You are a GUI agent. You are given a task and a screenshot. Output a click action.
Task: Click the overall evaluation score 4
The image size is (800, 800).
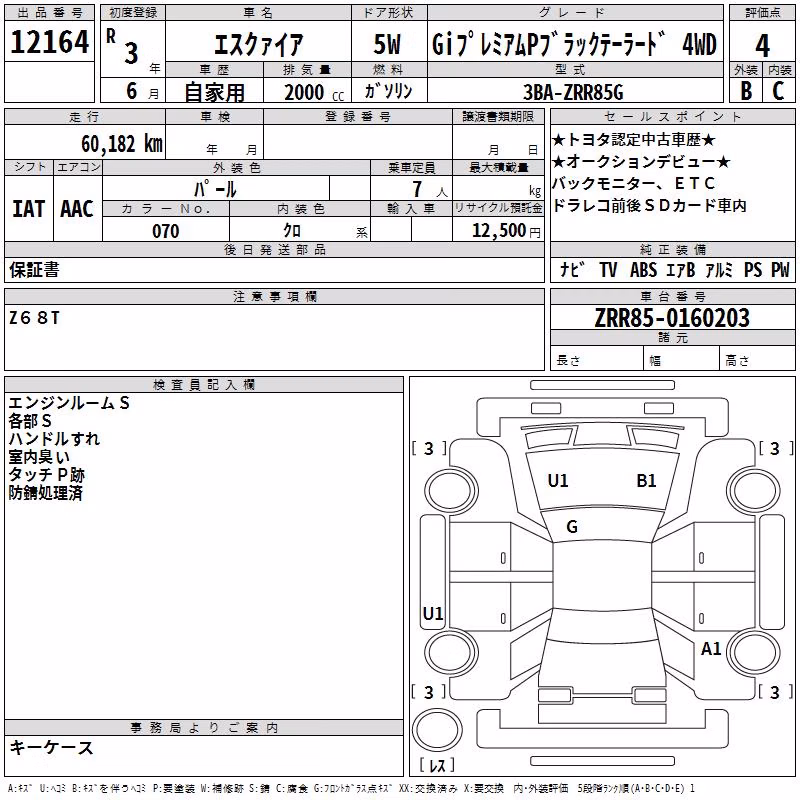(x=762, y=46)
